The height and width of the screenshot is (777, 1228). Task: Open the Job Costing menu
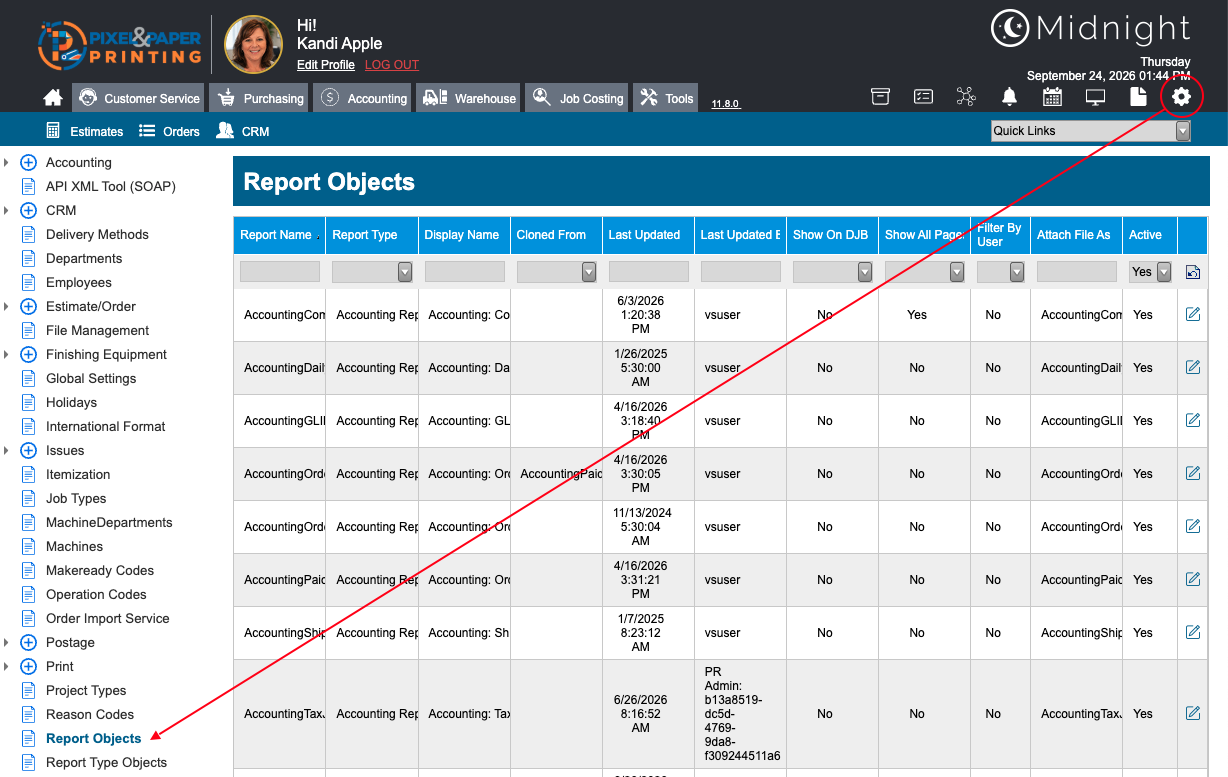click(x=578, y=98)
